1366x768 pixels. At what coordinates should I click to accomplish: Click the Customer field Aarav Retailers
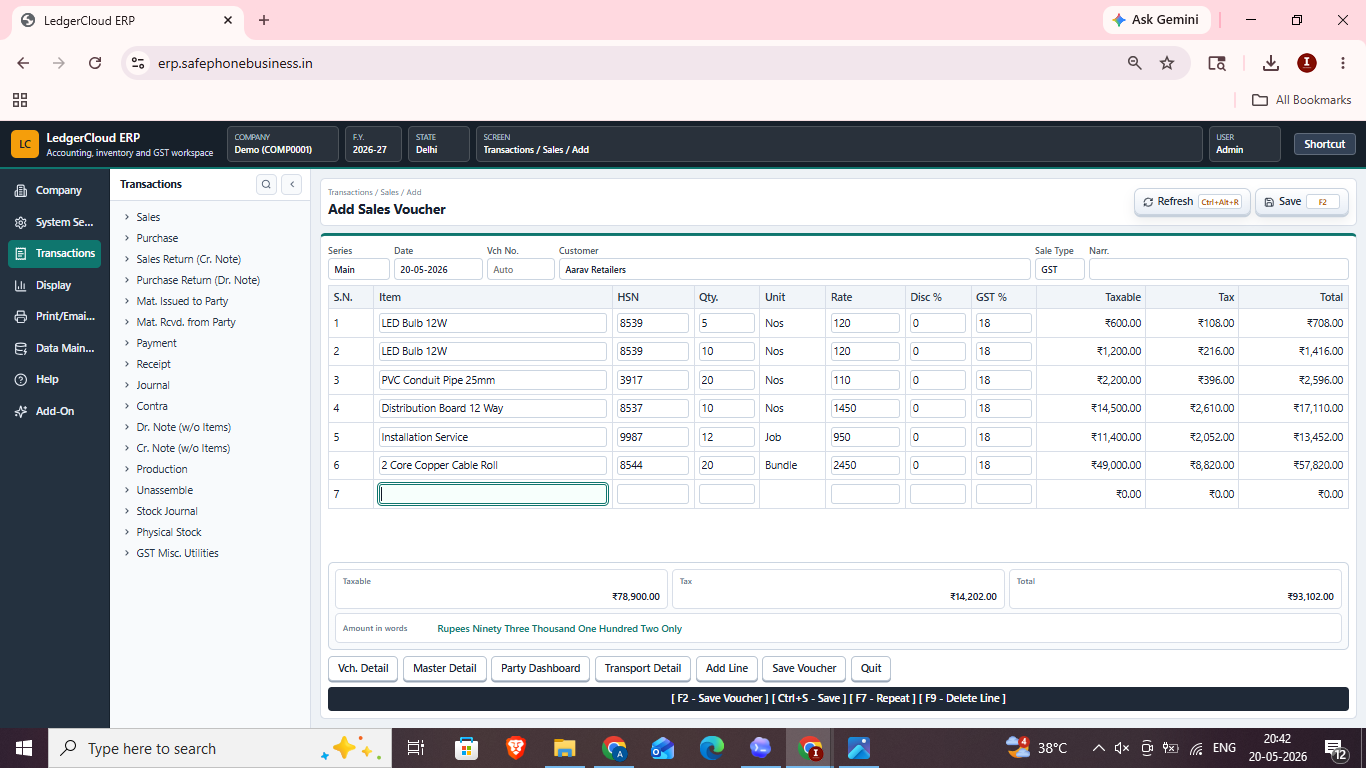pos(794,269)
